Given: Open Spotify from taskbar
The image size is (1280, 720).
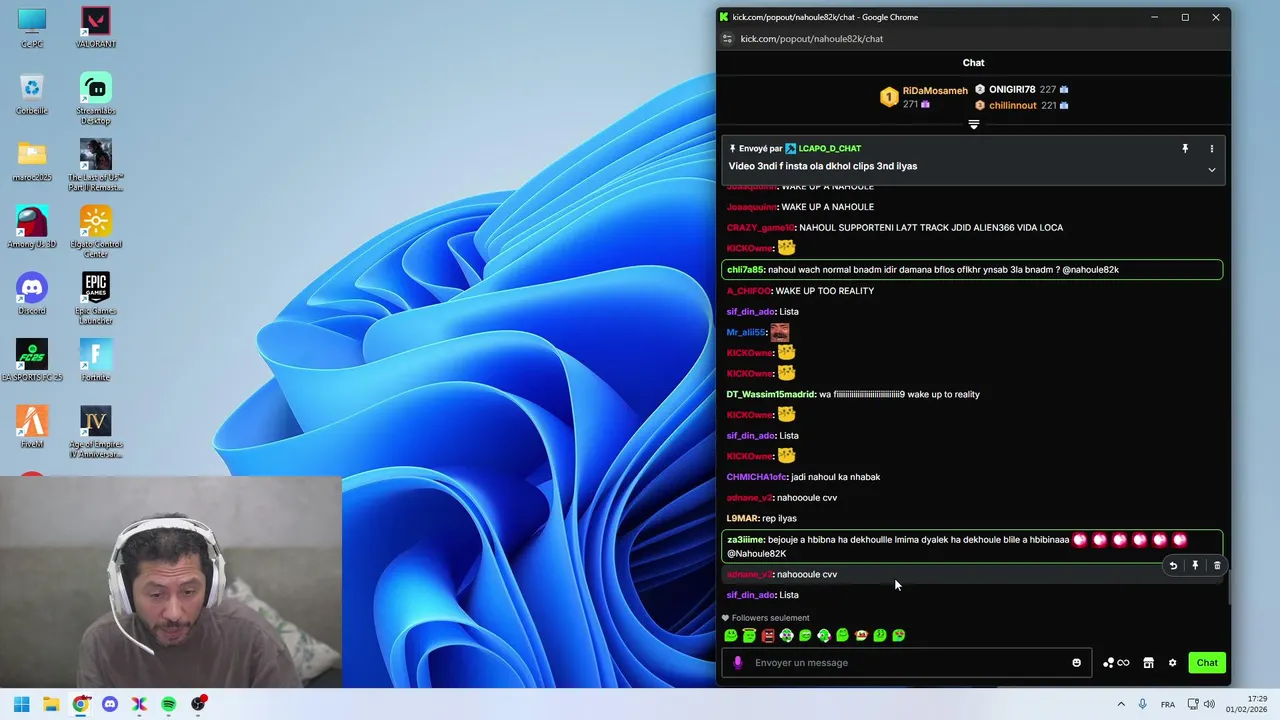Looking at the screenshot, I should pos(169,704).
